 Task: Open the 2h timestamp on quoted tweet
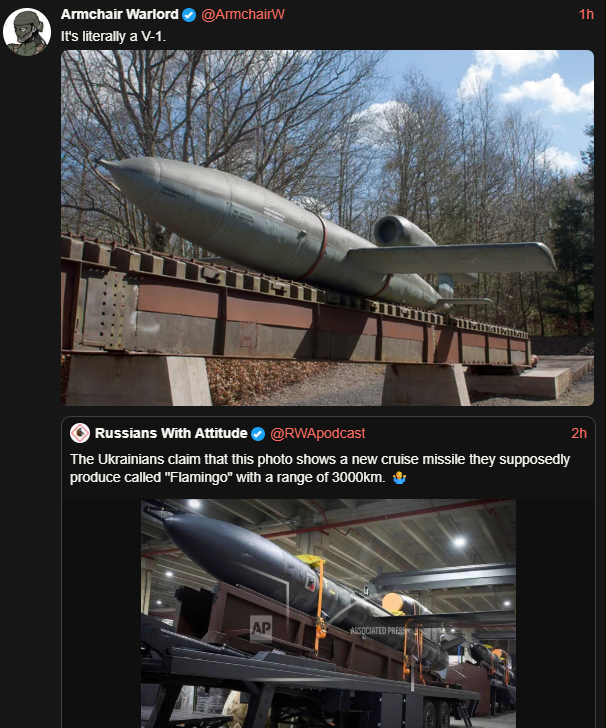tap(579, 433)
